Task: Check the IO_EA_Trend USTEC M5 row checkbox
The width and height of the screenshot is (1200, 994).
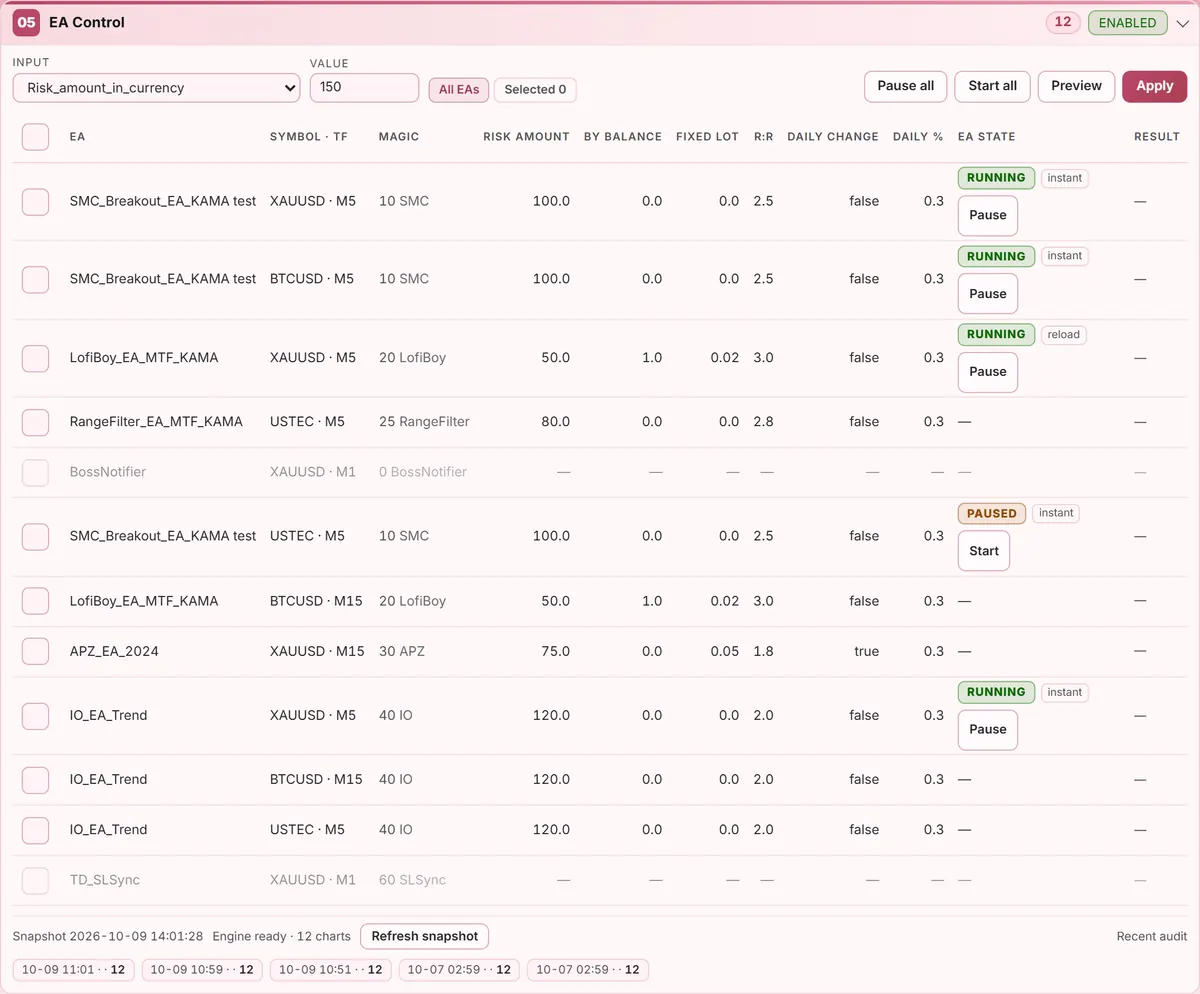Action: click(x=35, y=829)
